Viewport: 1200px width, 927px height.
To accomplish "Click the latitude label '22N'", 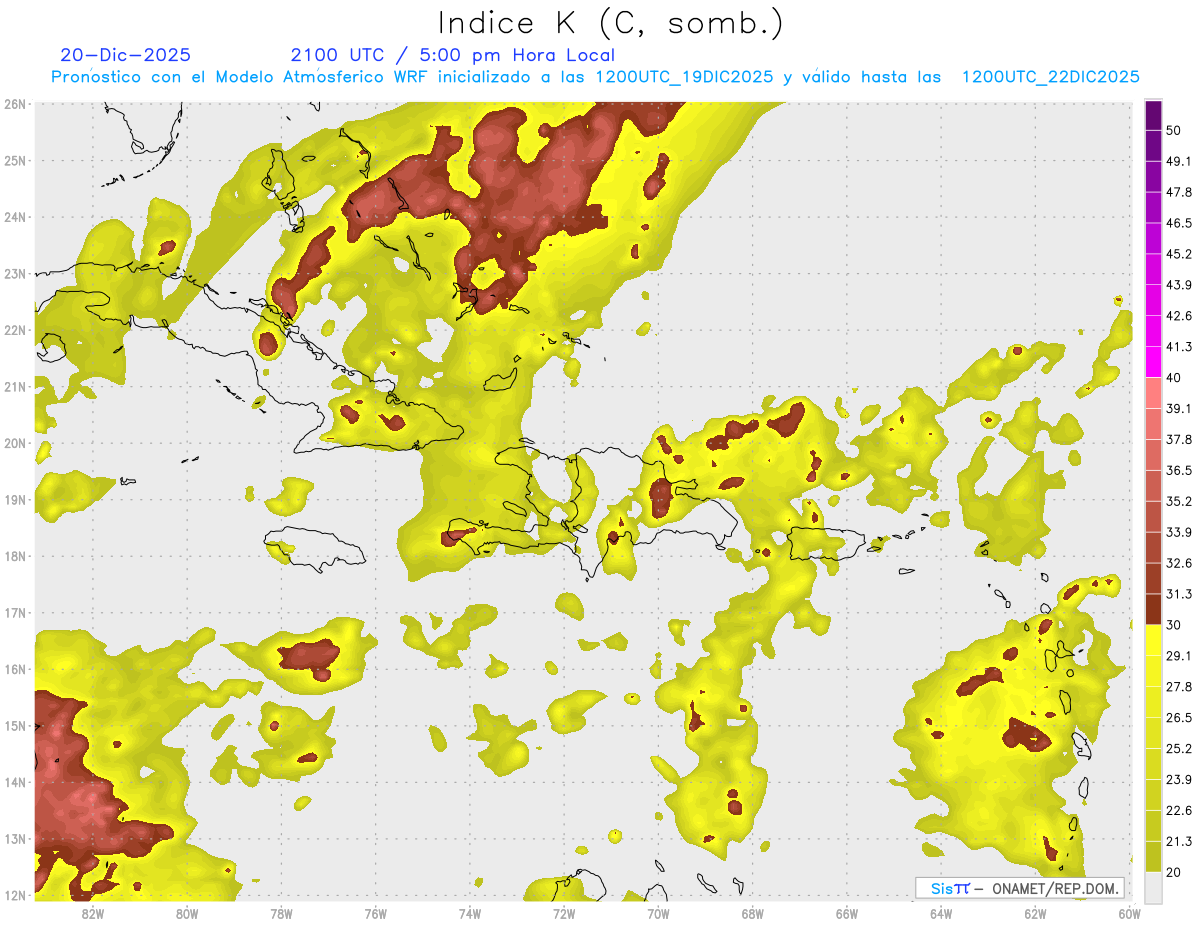I will 15,330.
